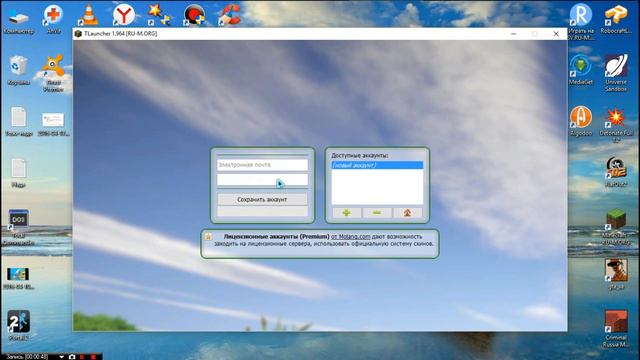The image size is (640, 360).
Task: Launch MediaGet desktop shortcut
Action: click(581, 69)
